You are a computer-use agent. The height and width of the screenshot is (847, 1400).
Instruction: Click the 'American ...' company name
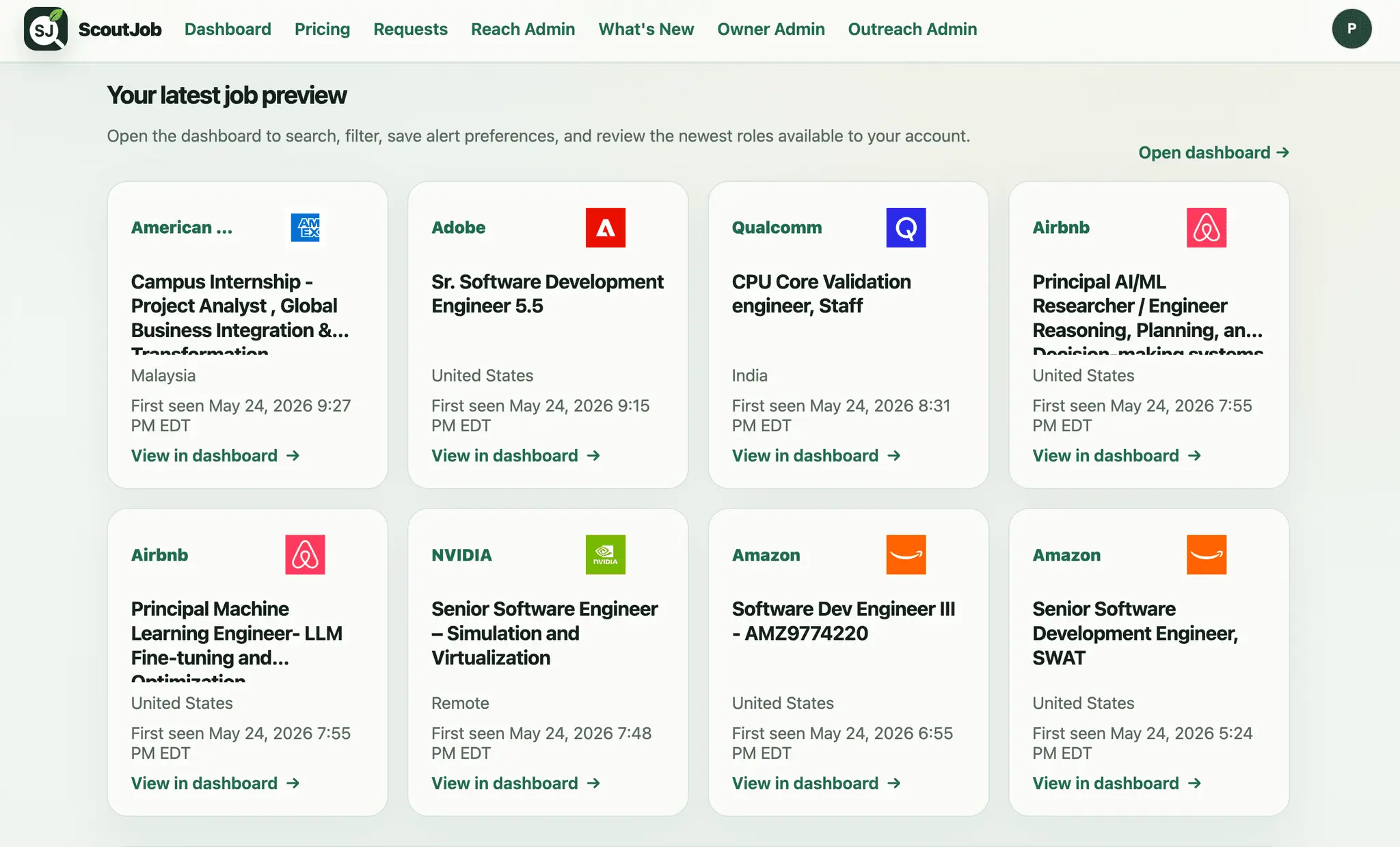pos(182,228)
